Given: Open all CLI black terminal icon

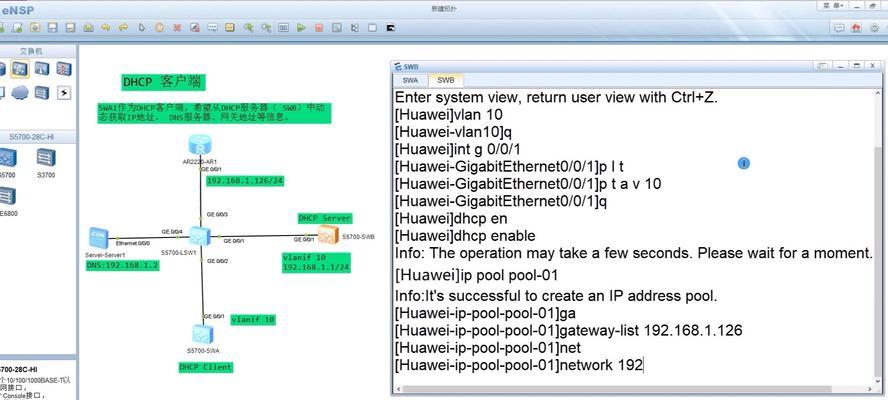Looking at the screenshot, I should (390, 27).
